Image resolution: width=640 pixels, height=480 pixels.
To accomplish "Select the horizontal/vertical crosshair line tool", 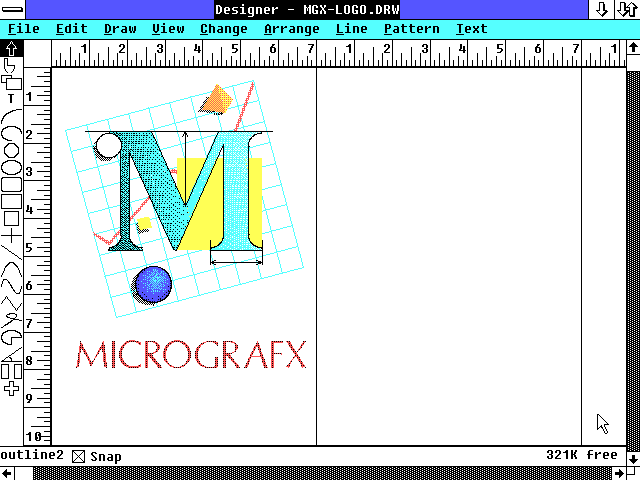I will [x=11, y=236].
